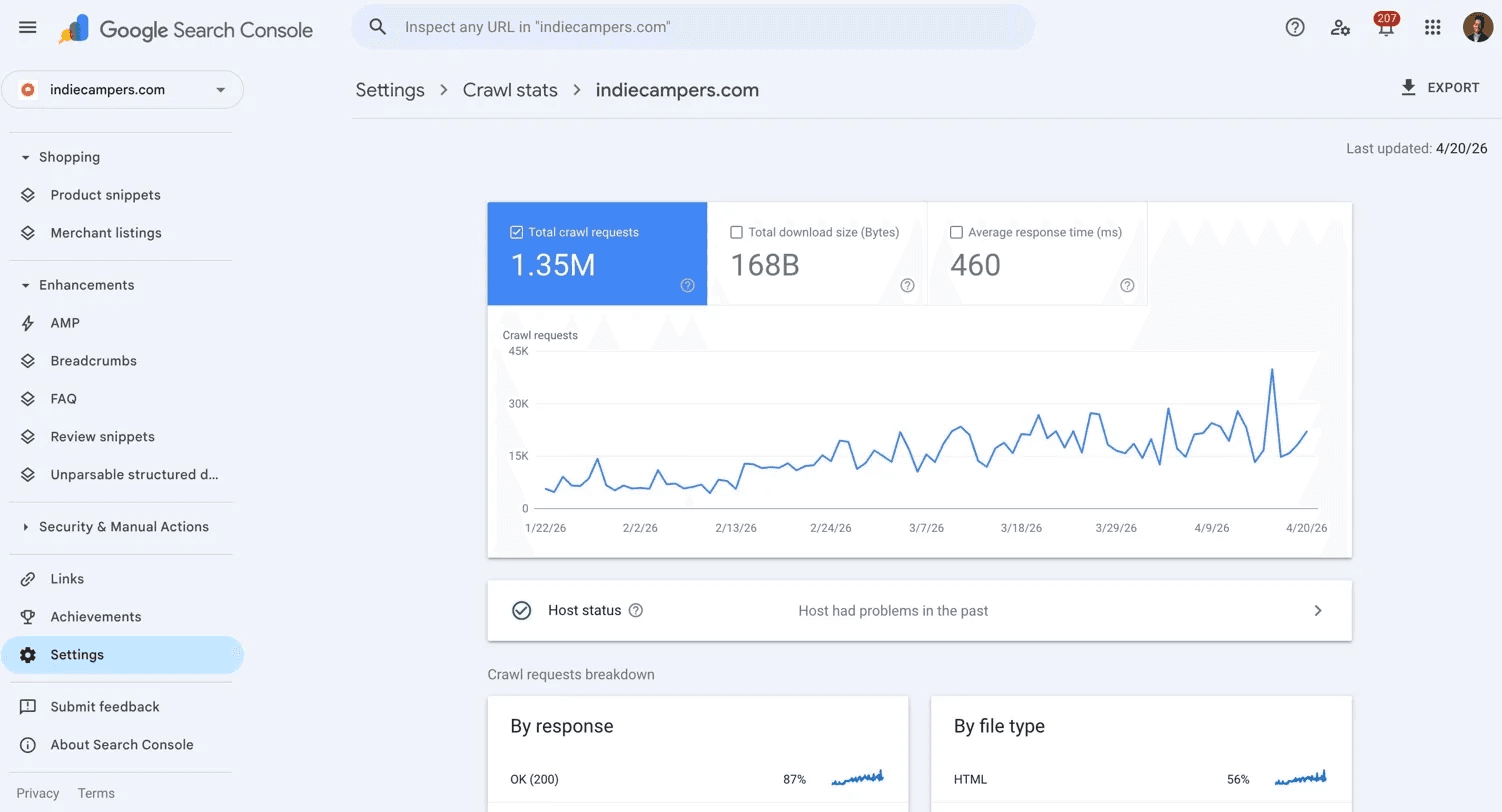Click the 1.35M crawl requests value
This screenshot has width=1502, height=812.
pos(553,265)
